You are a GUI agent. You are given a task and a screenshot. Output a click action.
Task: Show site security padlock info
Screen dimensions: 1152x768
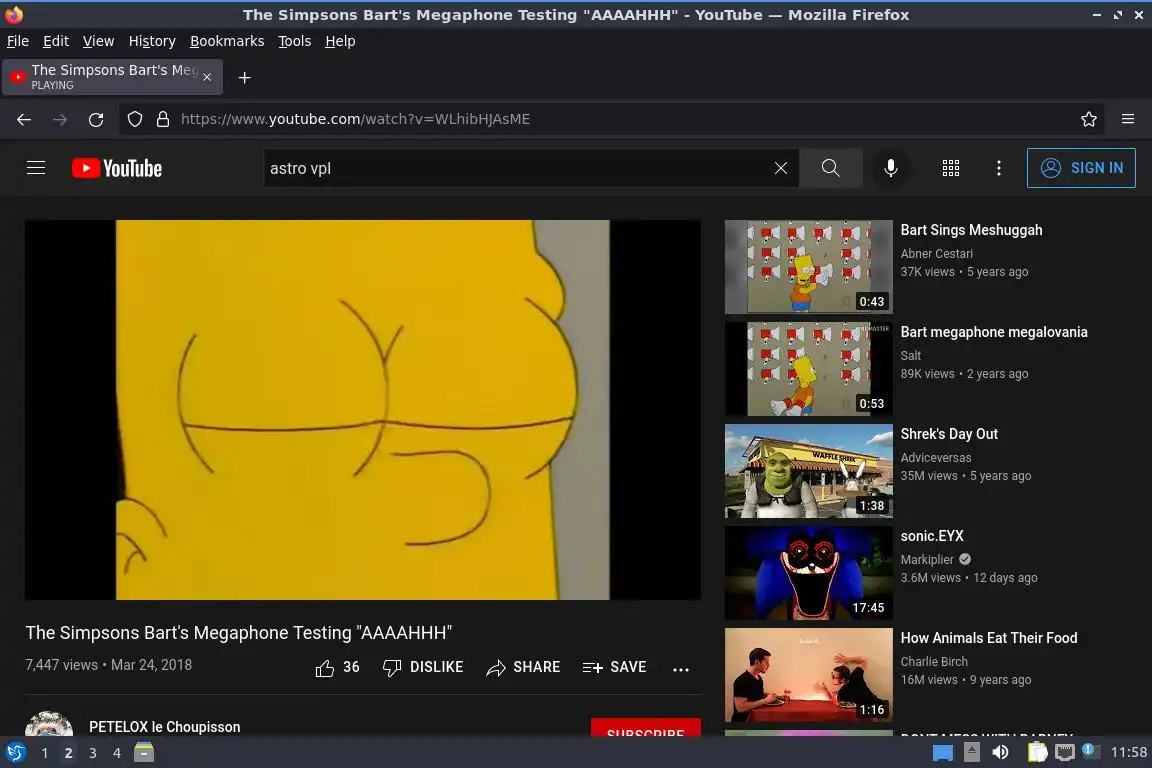[163, 119]
